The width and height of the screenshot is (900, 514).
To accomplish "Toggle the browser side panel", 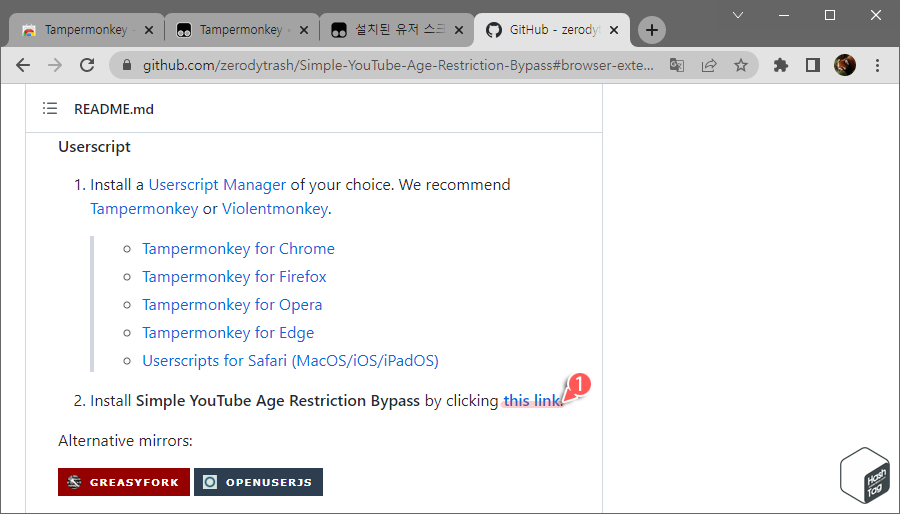I will (x=813, y=65).
